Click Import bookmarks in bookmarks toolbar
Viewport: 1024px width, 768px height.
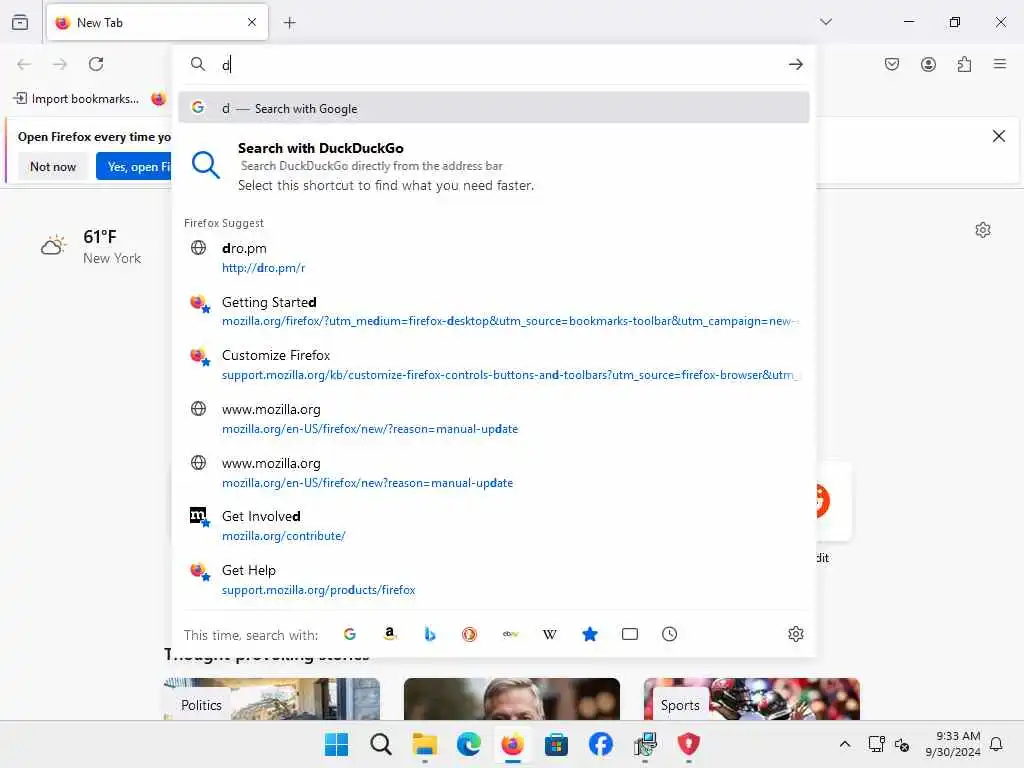click(76, 99)
